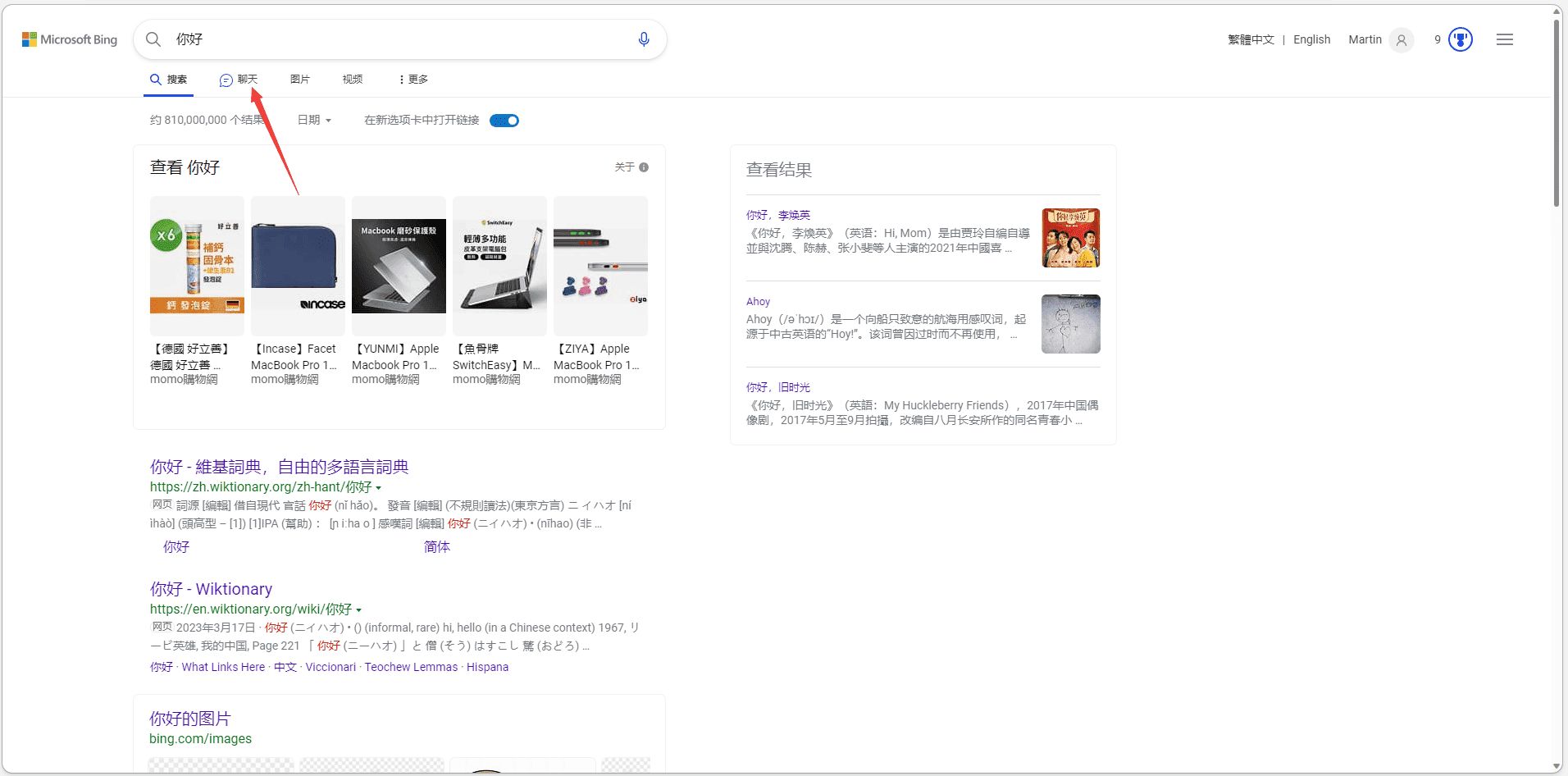
Task: Click the microphone voice search icon
Action: pos(644,39)
